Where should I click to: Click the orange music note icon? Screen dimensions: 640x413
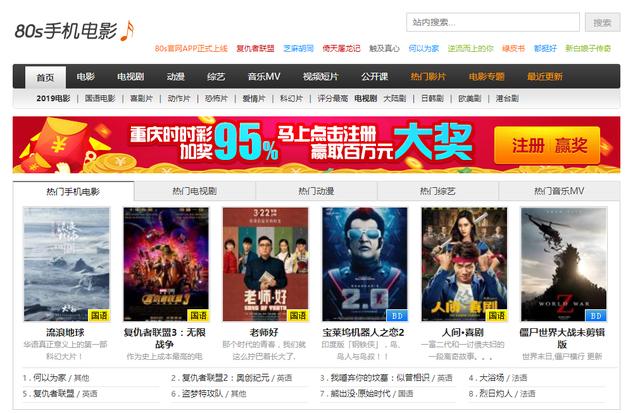[x=127, y=31]
